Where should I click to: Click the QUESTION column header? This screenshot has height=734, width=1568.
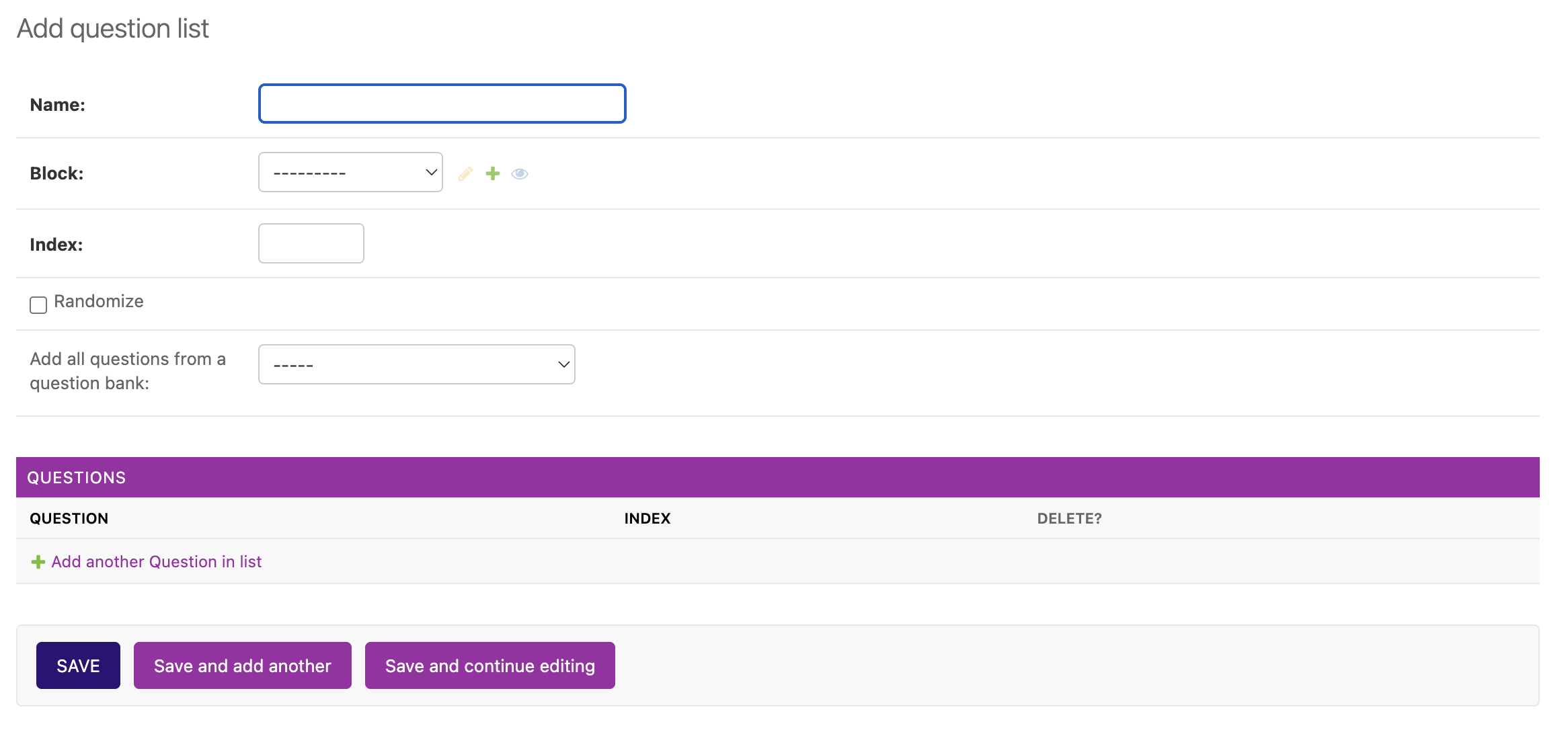(x=69, y=518)
